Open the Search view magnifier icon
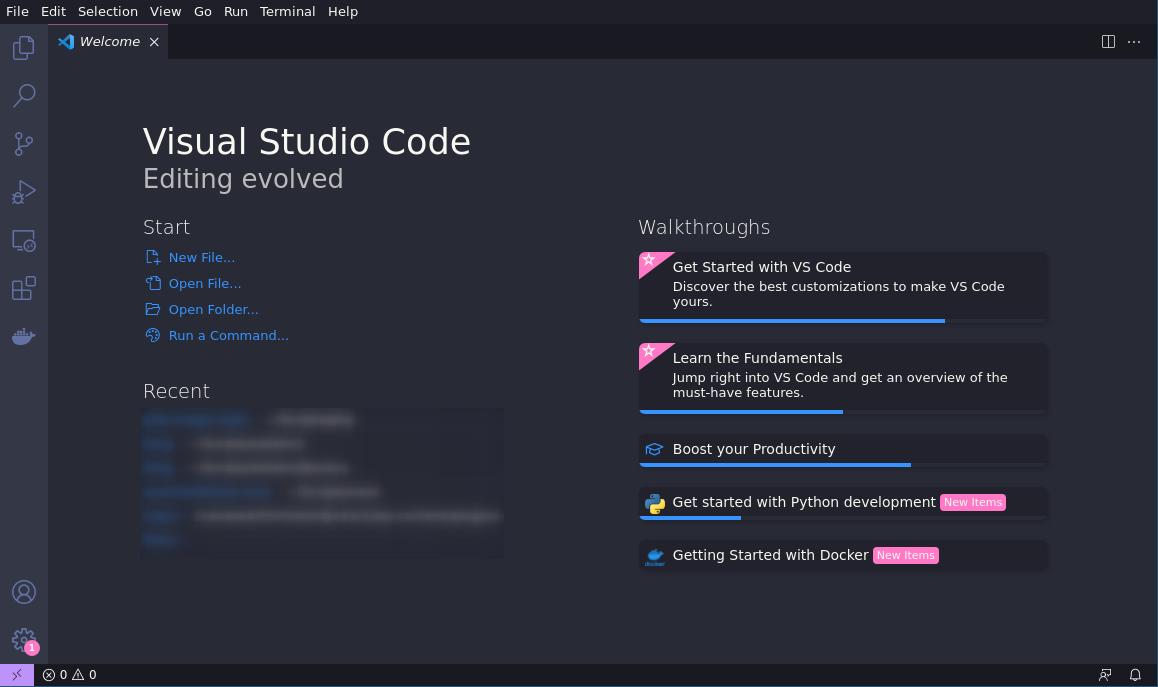Viewport: 1158px width, 687px height. pos(24,96)
